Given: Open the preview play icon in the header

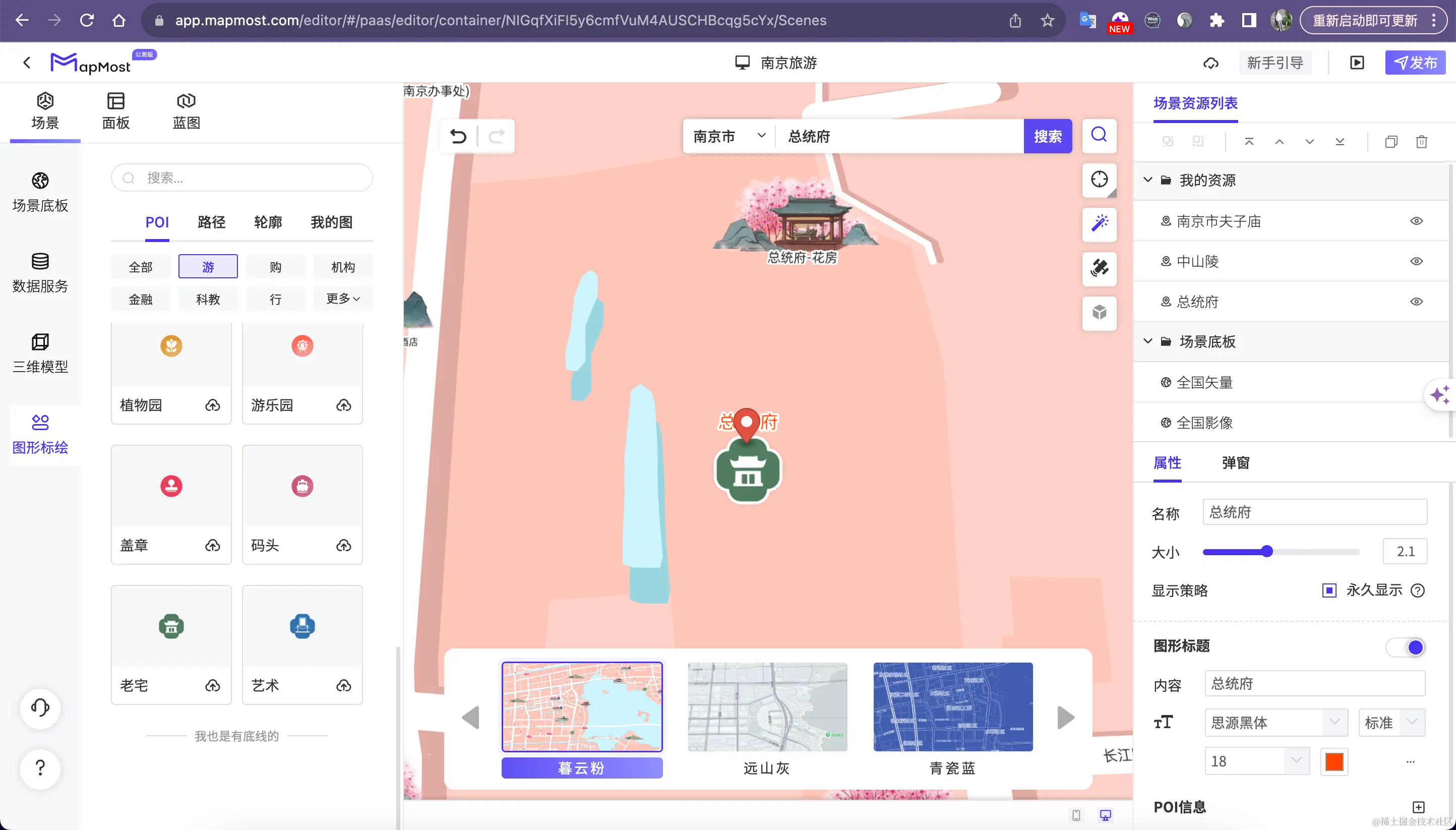Looking at the screenshot, I should tap(1357, 63).
